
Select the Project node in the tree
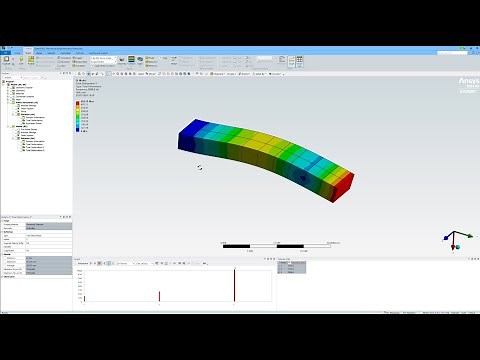pos(9,81)
